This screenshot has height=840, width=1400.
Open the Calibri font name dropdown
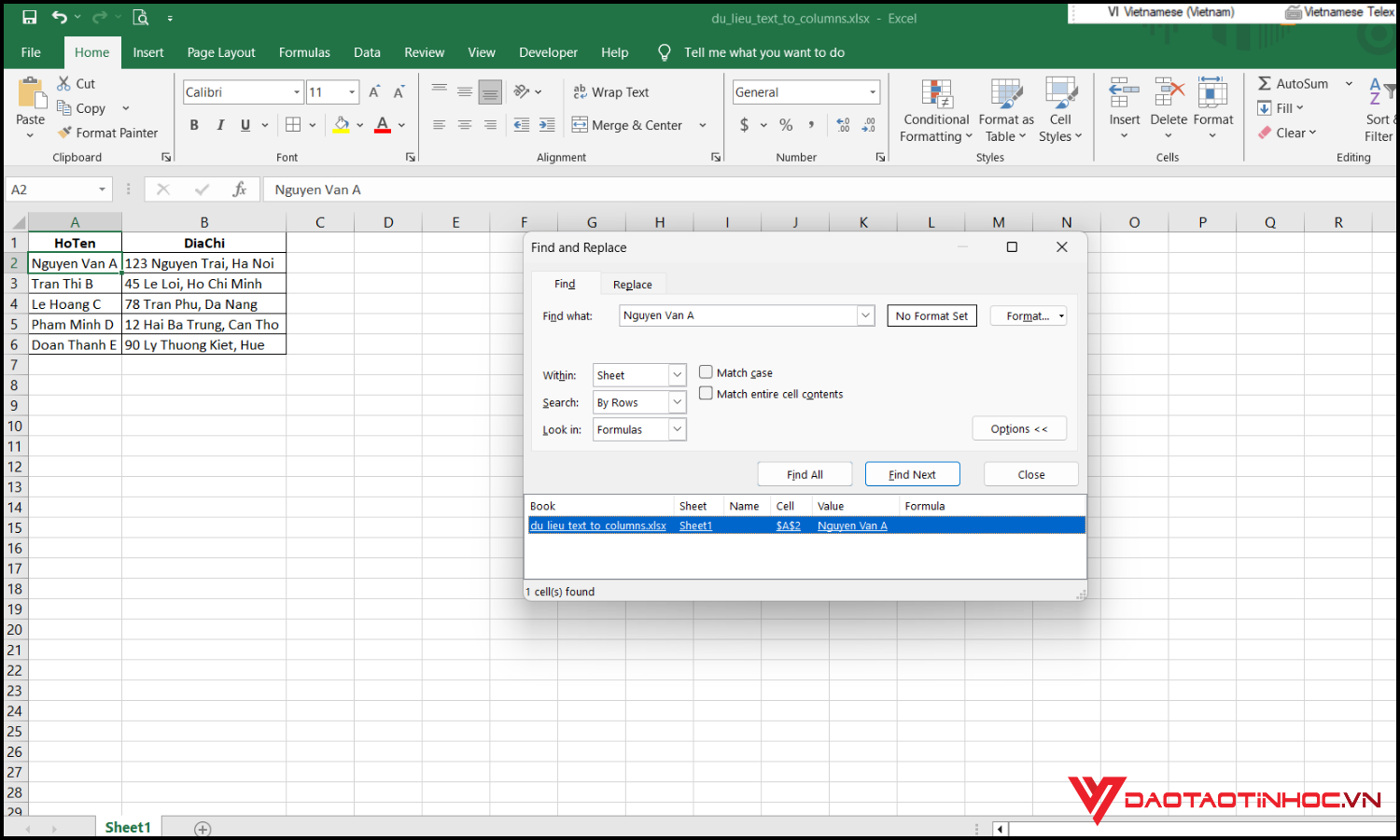pyautogui.click(x=298, y=91)
